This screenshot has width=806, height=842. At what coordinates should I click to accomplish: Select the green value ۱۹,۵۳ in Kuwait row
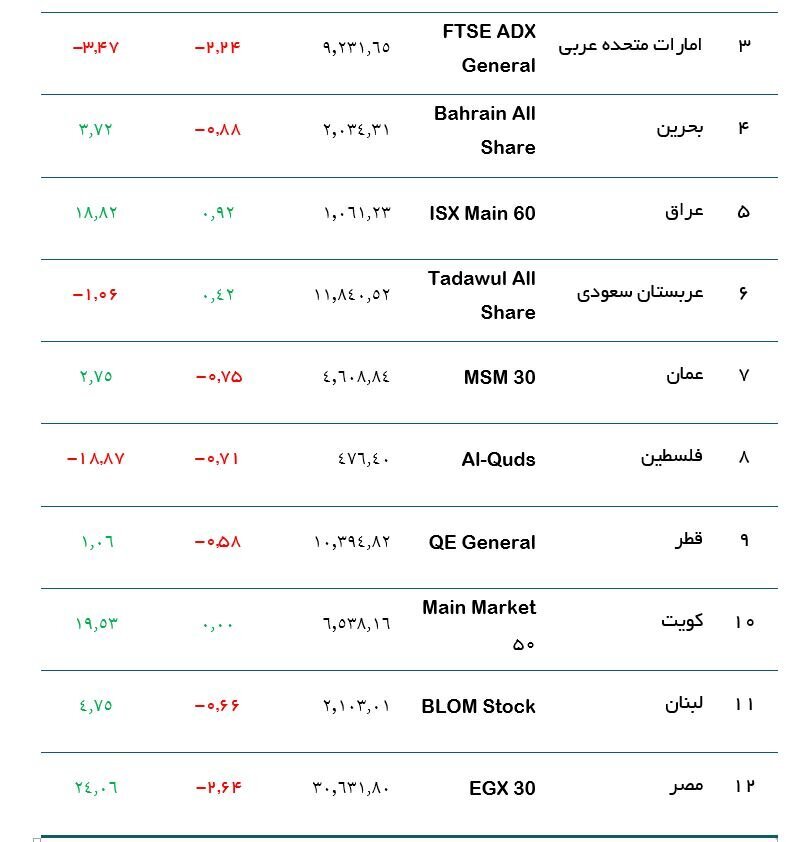tap(96, 624)
